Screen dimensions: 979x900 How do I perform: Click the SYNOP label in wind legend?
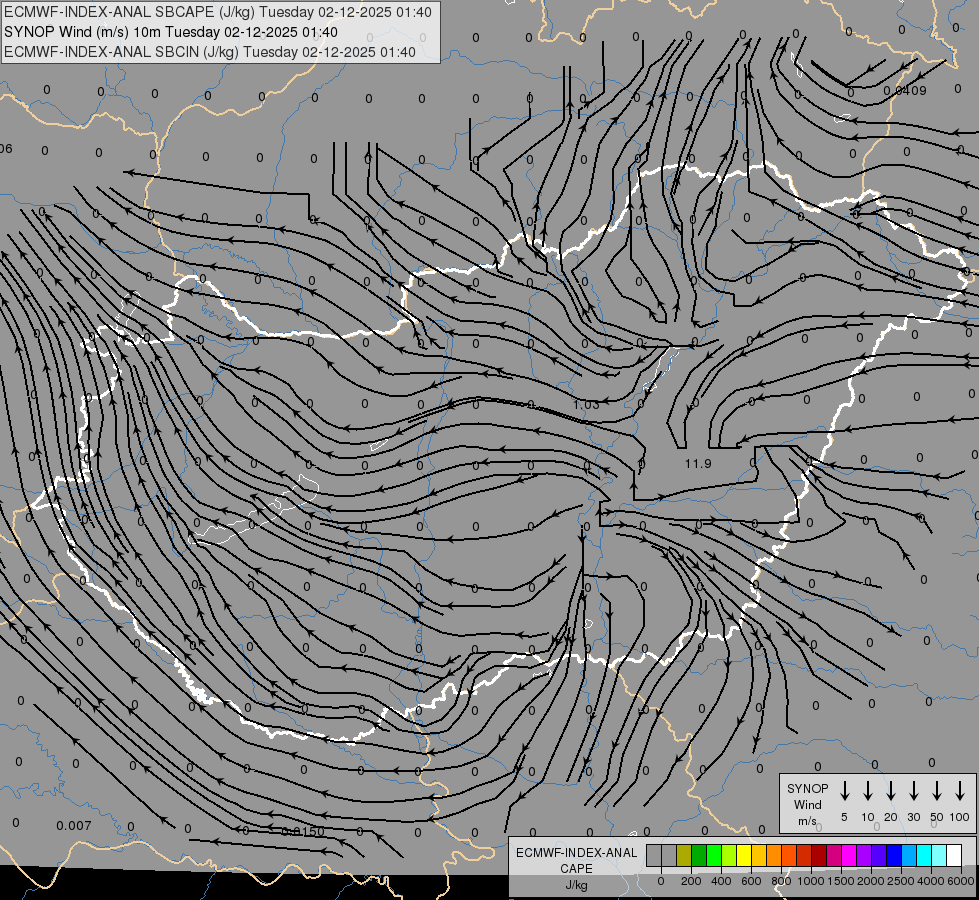pos(807,789)
